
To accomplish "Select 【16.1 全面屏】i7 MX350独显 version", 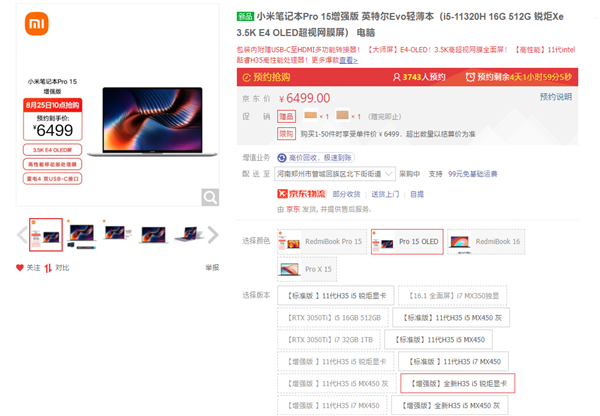I will tap(452, 295).
